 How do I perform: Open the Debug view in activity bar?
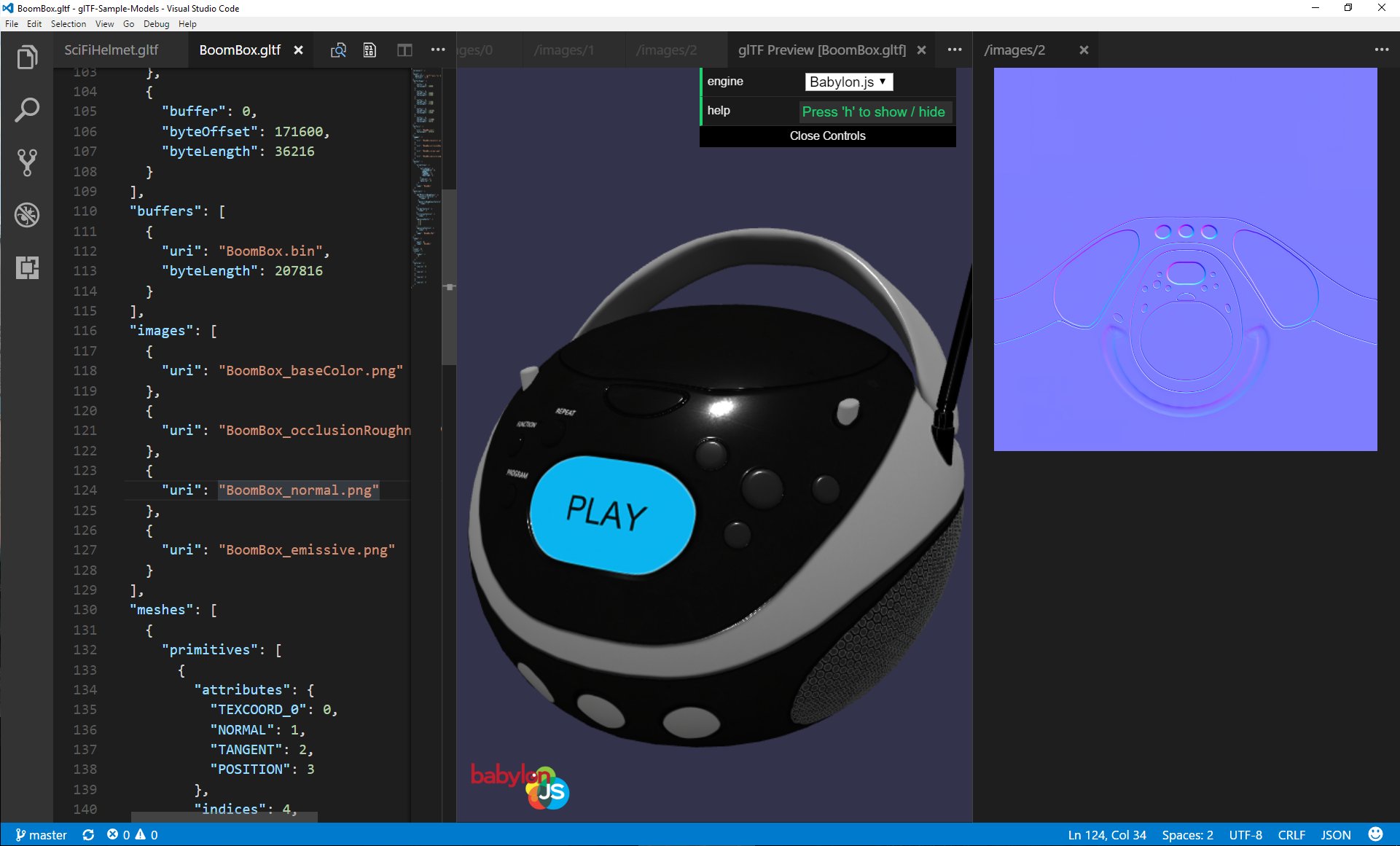pos(27,215)
